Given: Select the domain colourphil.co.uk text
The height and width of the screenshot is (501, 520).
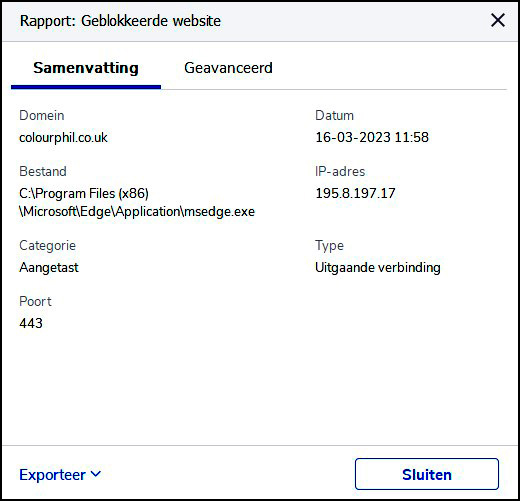Looking at the screenshot, I should pyautogui.click(x=63, y=137).
